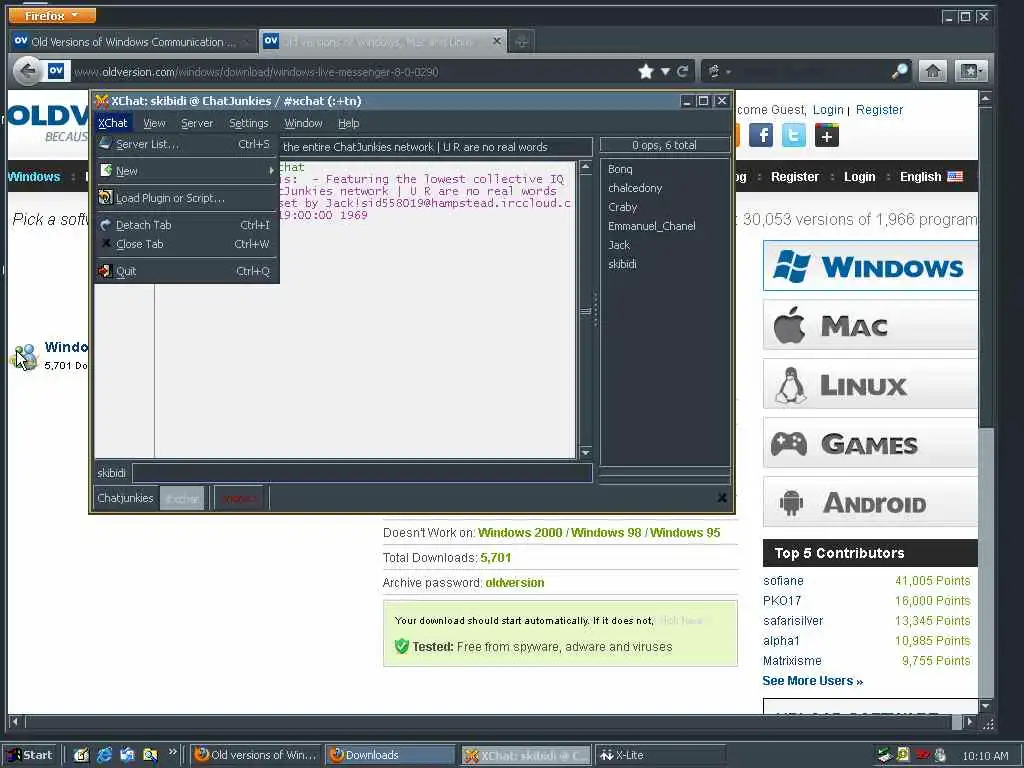
Task: Go to Firefox home page
Action: coord(933,71)
